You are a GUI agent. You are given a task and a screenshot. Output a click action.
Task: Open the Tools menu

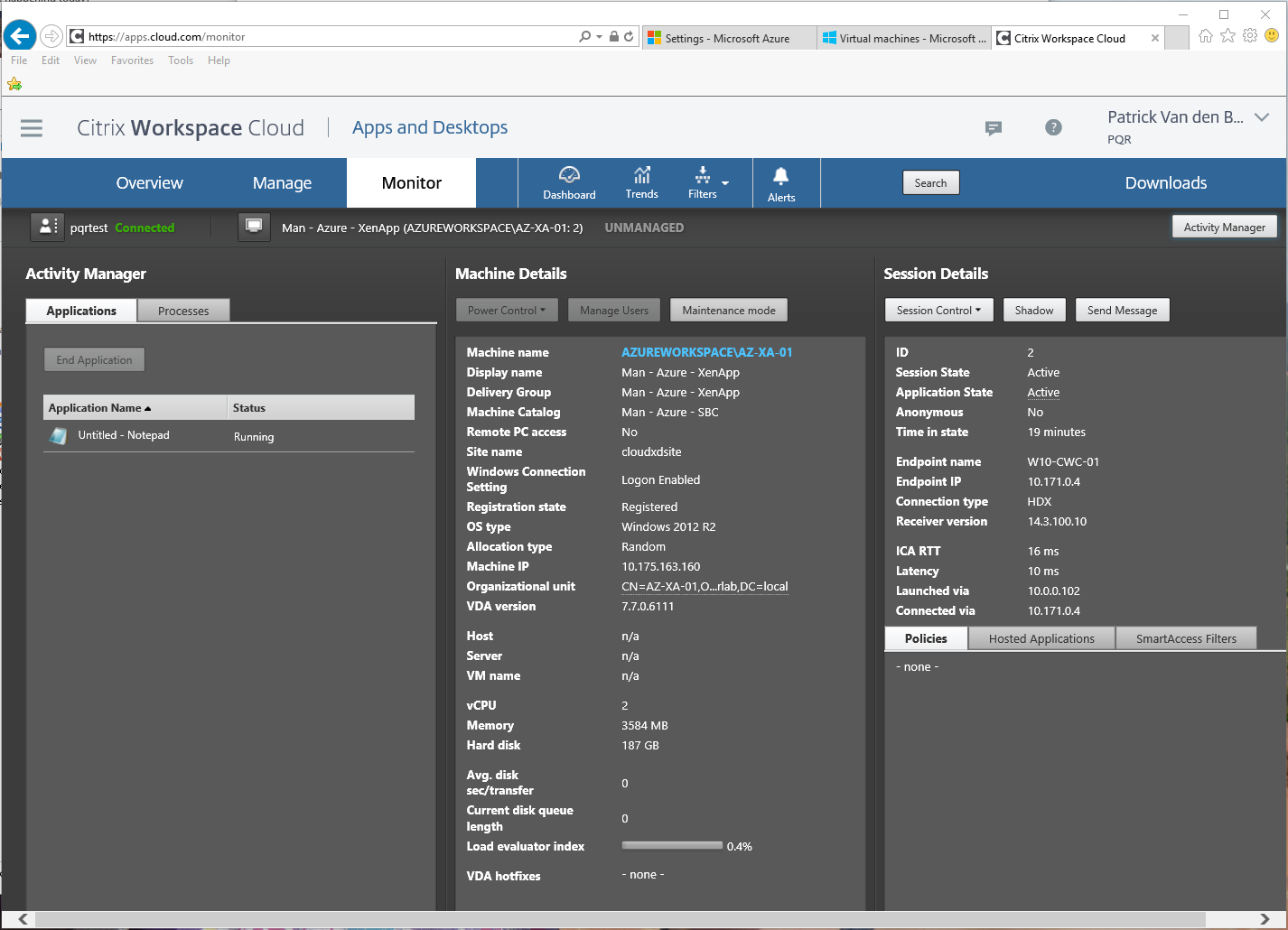click(x=181, y=60)
